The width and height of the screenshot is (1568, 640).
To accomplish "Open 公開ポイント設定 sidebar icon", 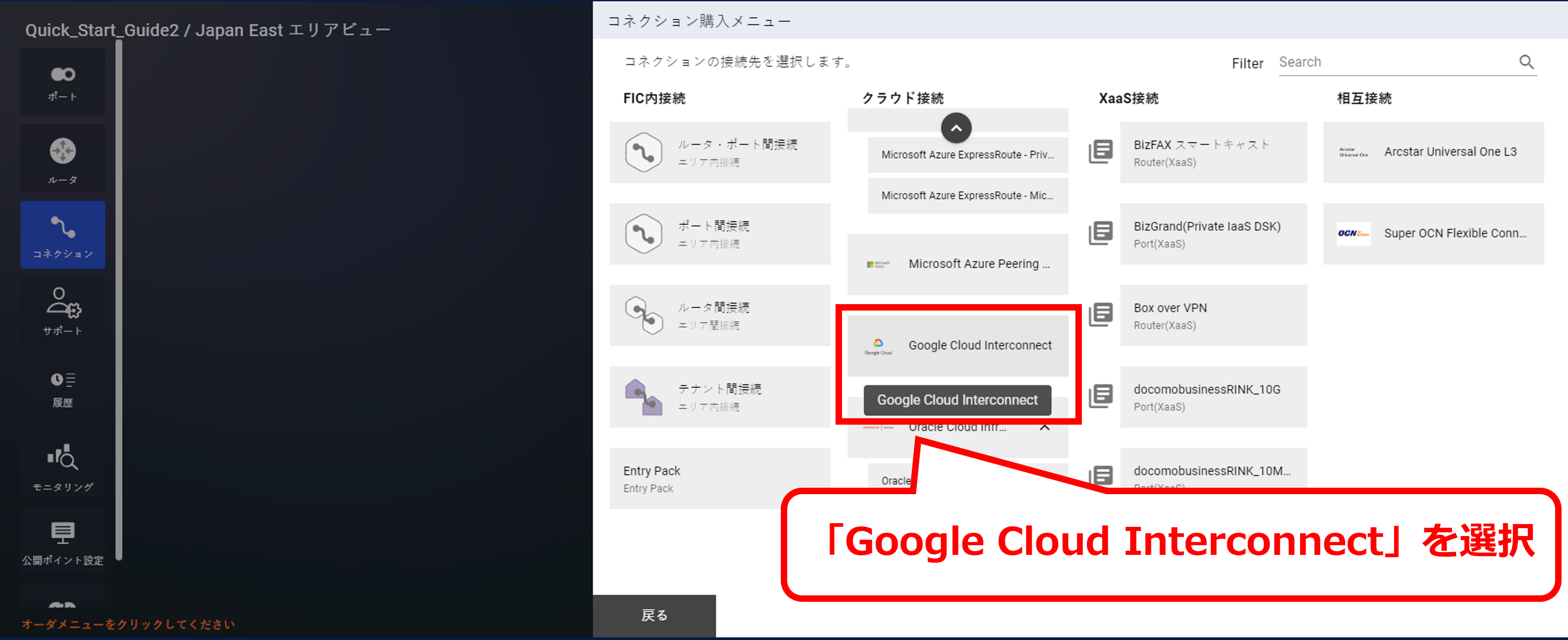I will pyautogui.click(x=63, y=542).
